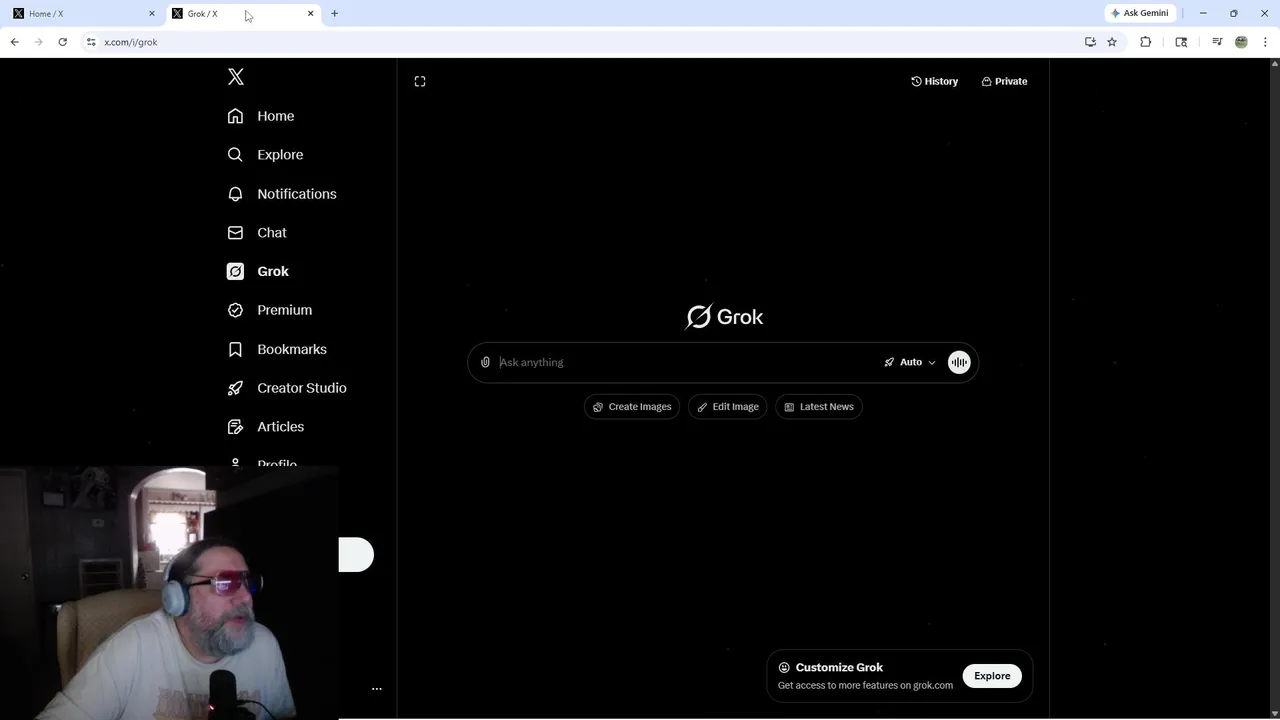
Task: Click the Explore magnifier icon
Action: click(235, 155)
